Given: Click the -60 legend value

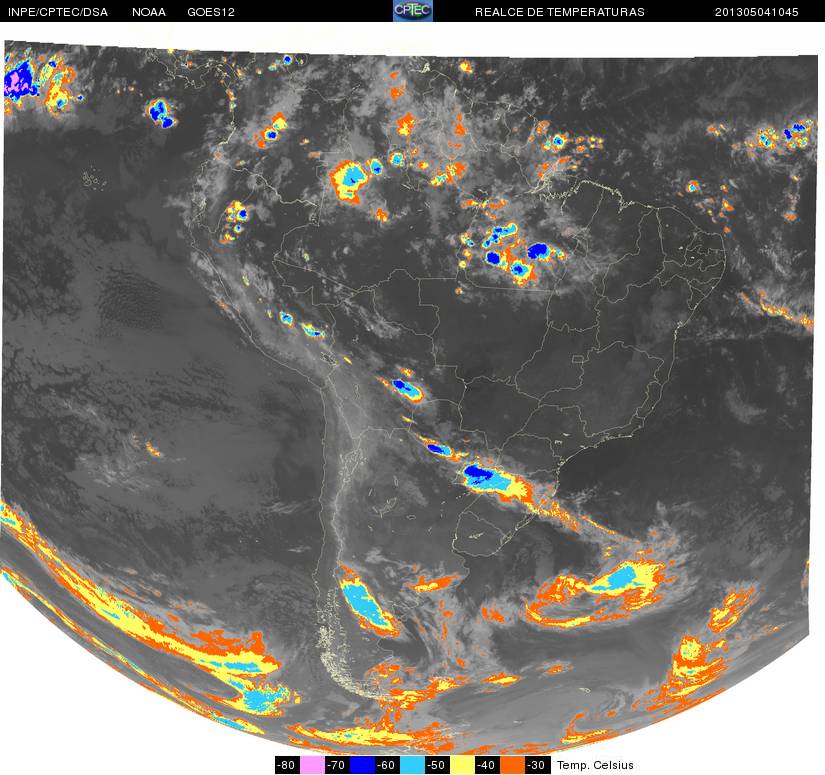Looking at the screenshot, I should coord(387,765).
